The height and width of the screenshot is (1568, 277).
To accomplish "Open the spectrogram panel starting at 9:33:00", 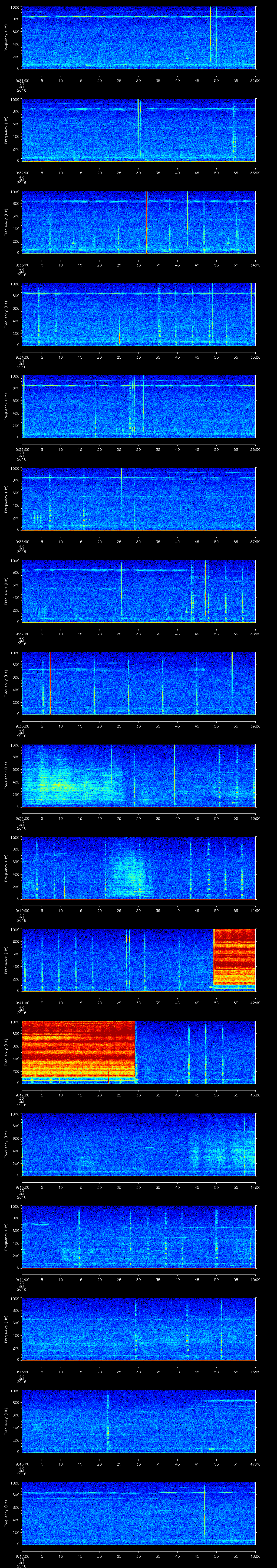I will [x=138, y=222].
